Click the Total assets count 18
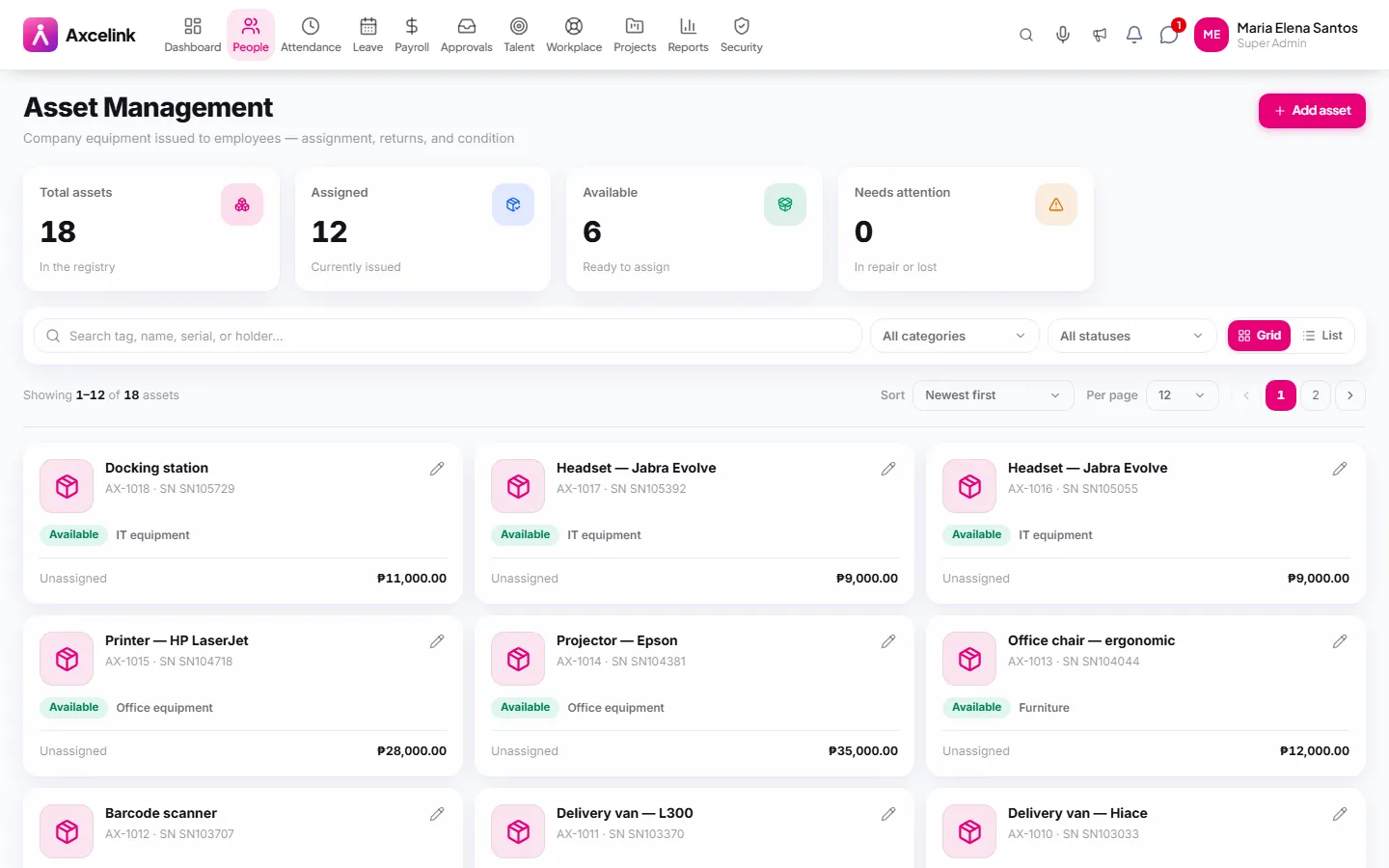Viewport: 1389px width, 868px height. coord(58,231)
